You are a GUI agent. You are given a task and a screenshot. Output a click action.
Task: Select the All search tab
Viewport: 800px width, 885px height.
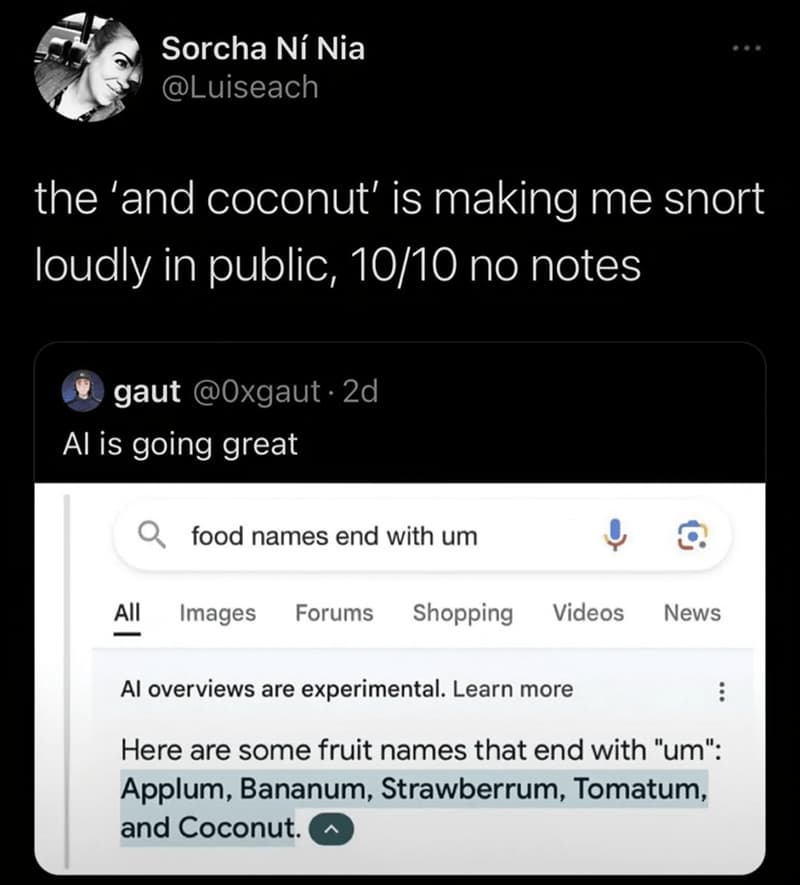(126, 612)
